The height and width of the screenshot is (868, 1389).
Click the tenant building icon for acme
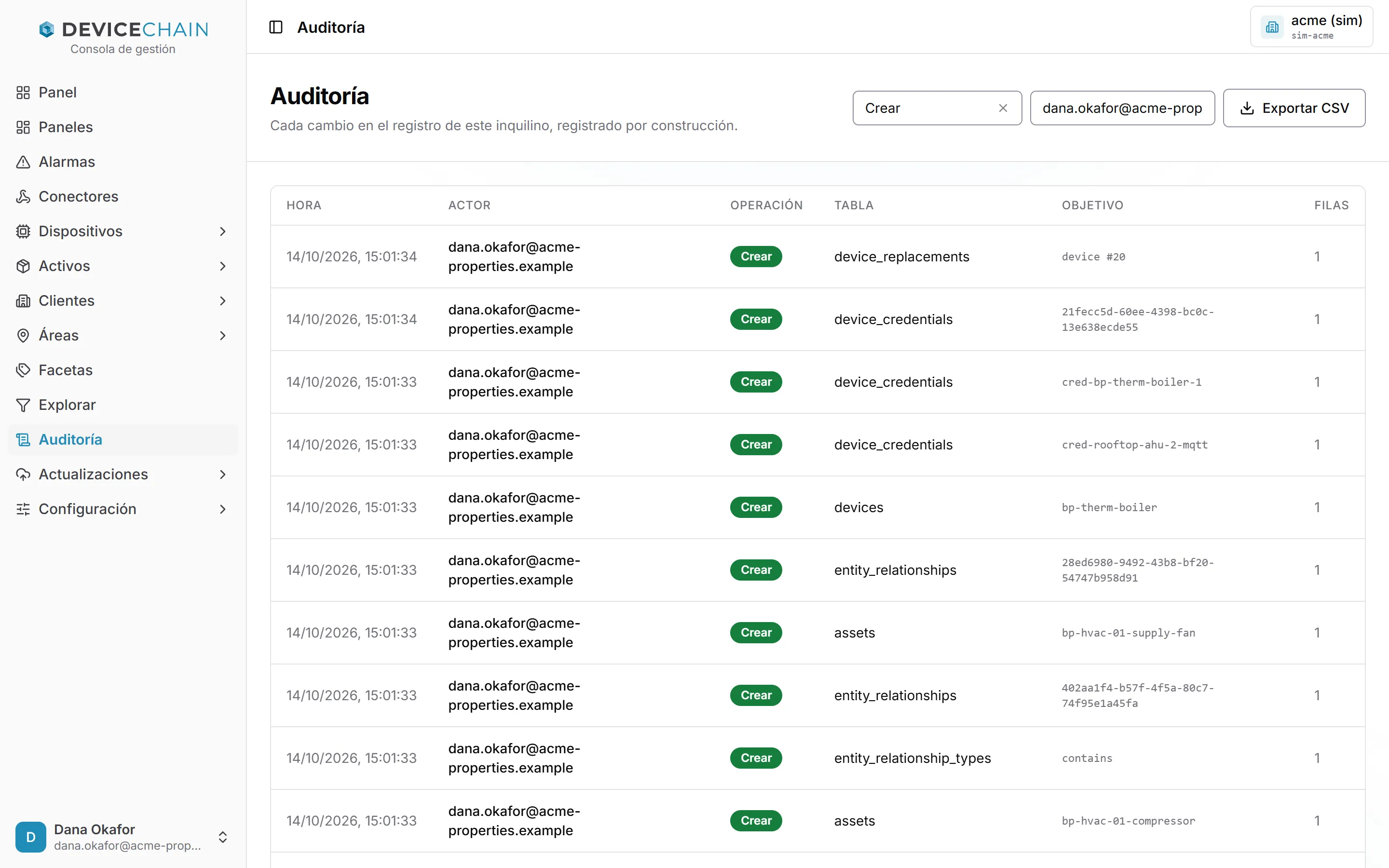[x=1272, y=27]
